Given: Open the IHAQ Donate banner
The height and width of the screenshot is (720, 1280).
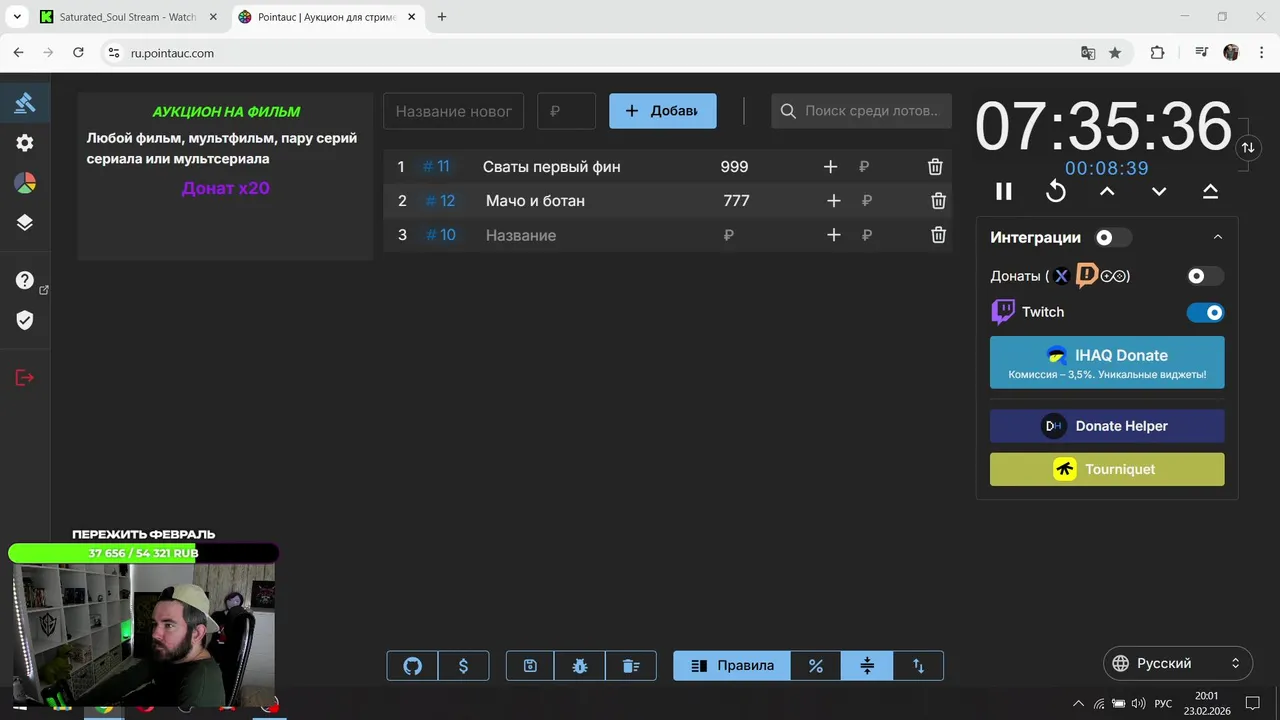Looking at the screenshot, I should pyautogui.click(x=1107, y=362).
